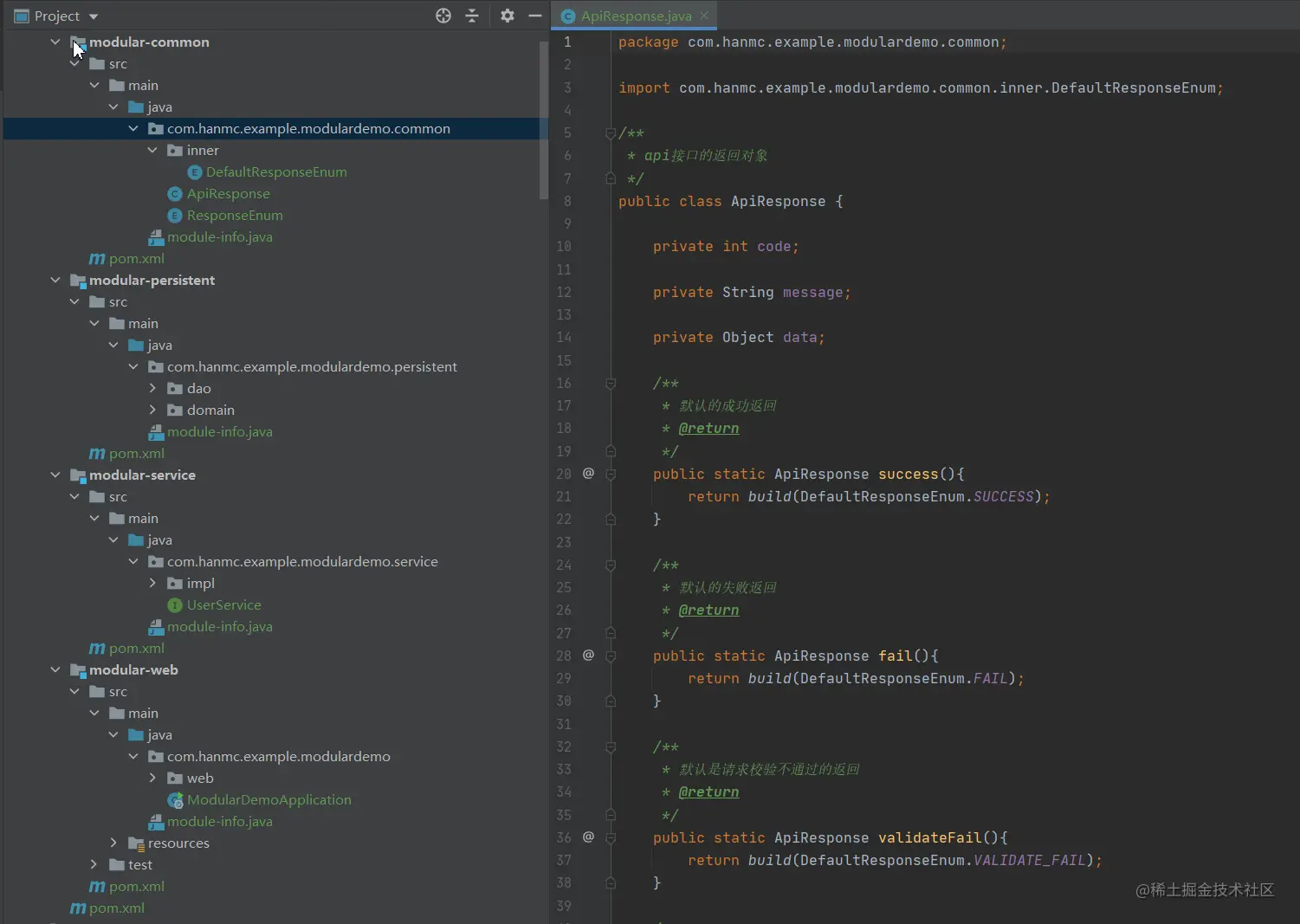Image resolution: width=1300 pixels, height=924 pixels.
Task: Hide the Project panel with minus icon
Action: tap(535, 16)
